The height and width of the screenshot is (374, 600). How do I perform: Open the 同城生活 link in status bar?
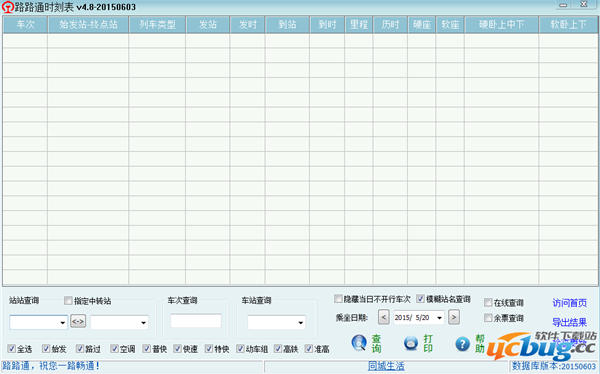(386, 366)
